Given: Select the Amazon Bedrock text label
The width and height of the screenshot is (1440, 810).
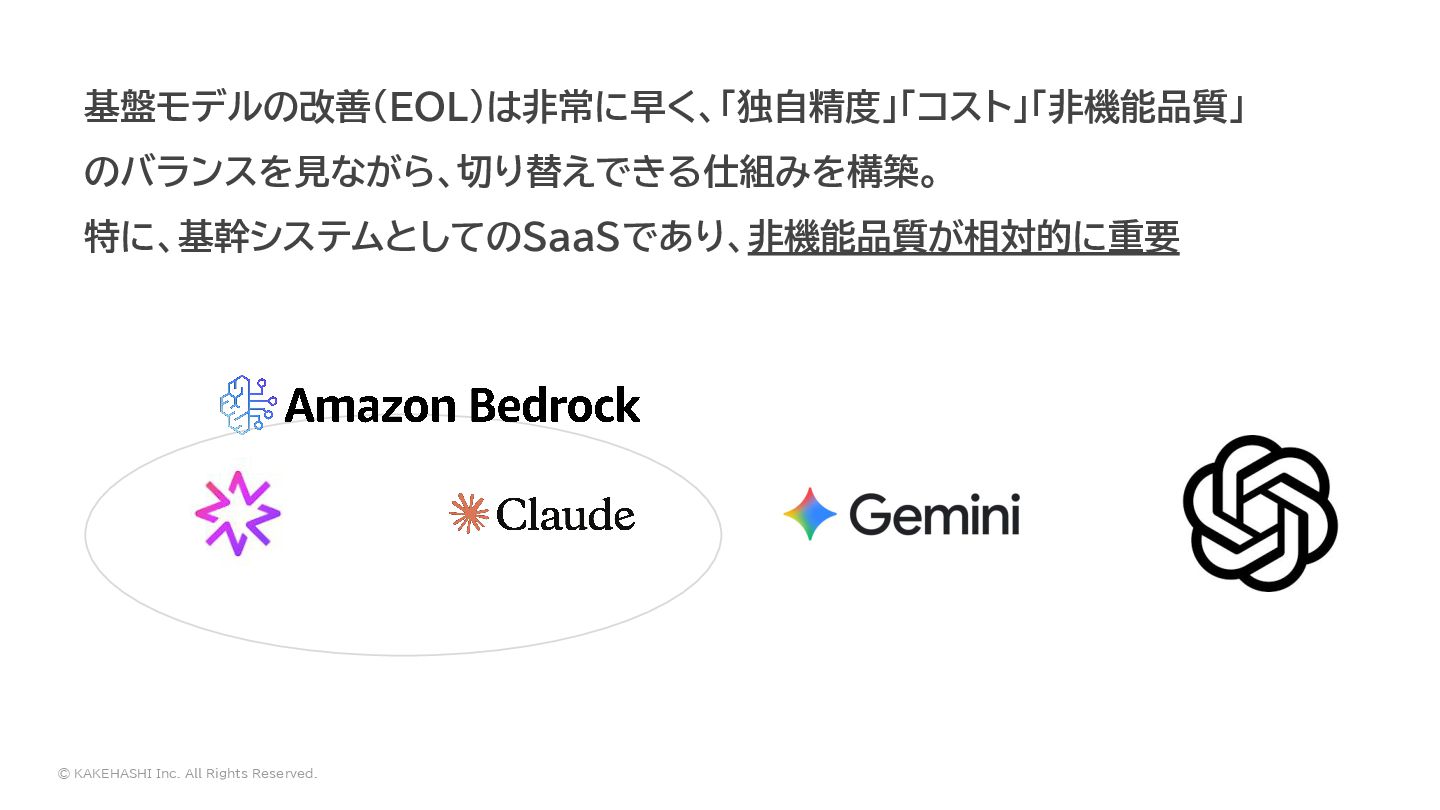Looking at the screenshot, I should 462,405.
